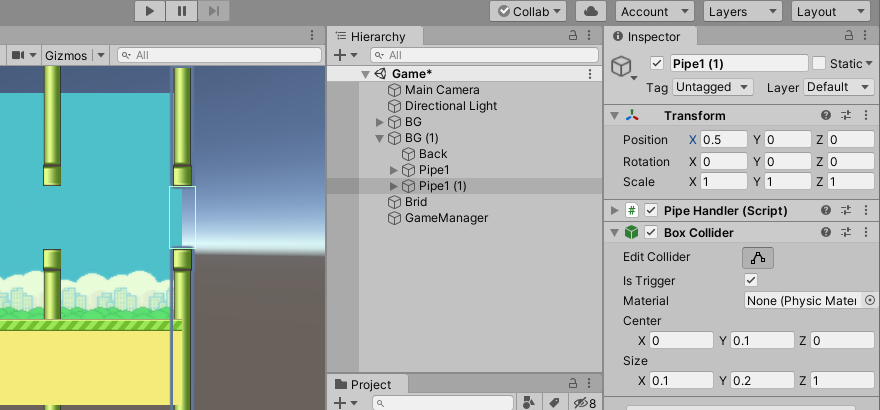880x410 pixels.
Task: Select Main Camera in Hierarchy
Action: (x=442, y=90)
